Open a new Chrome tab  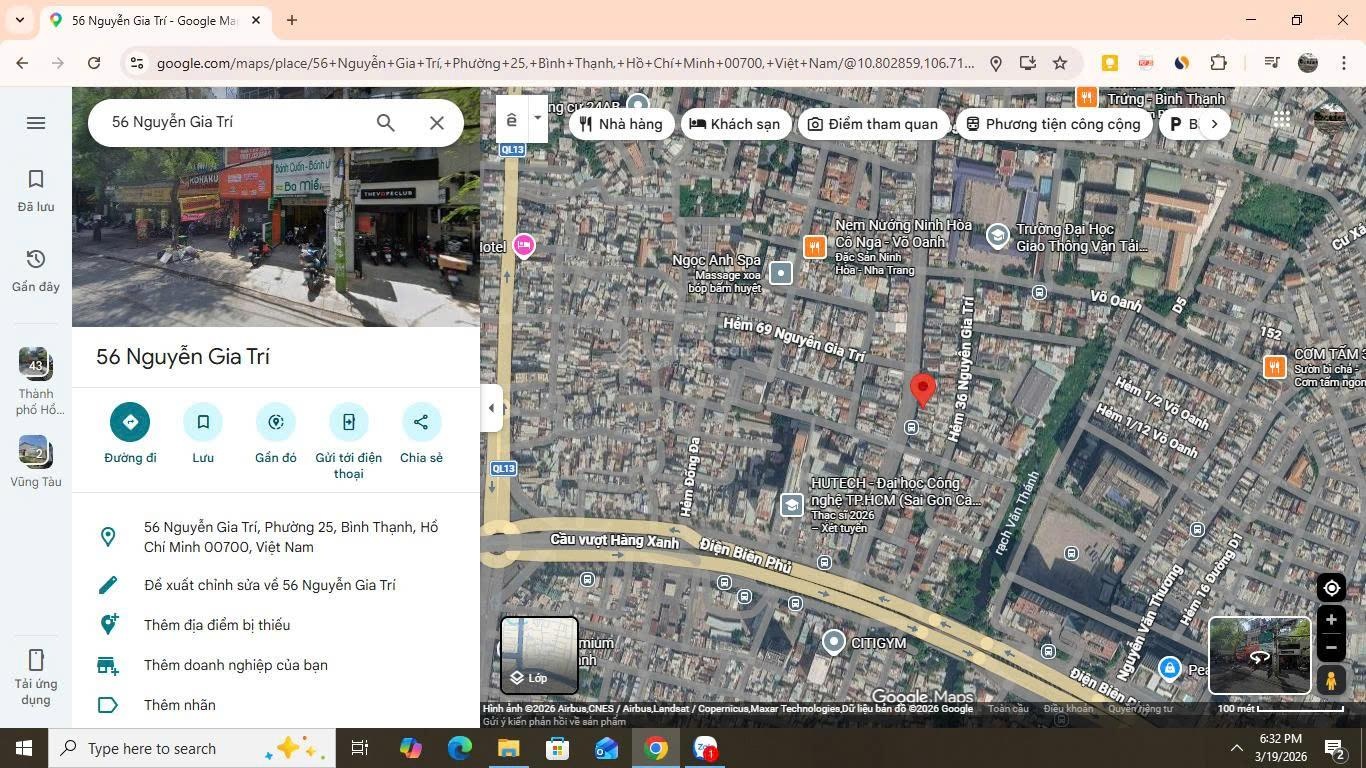(292, 20)
